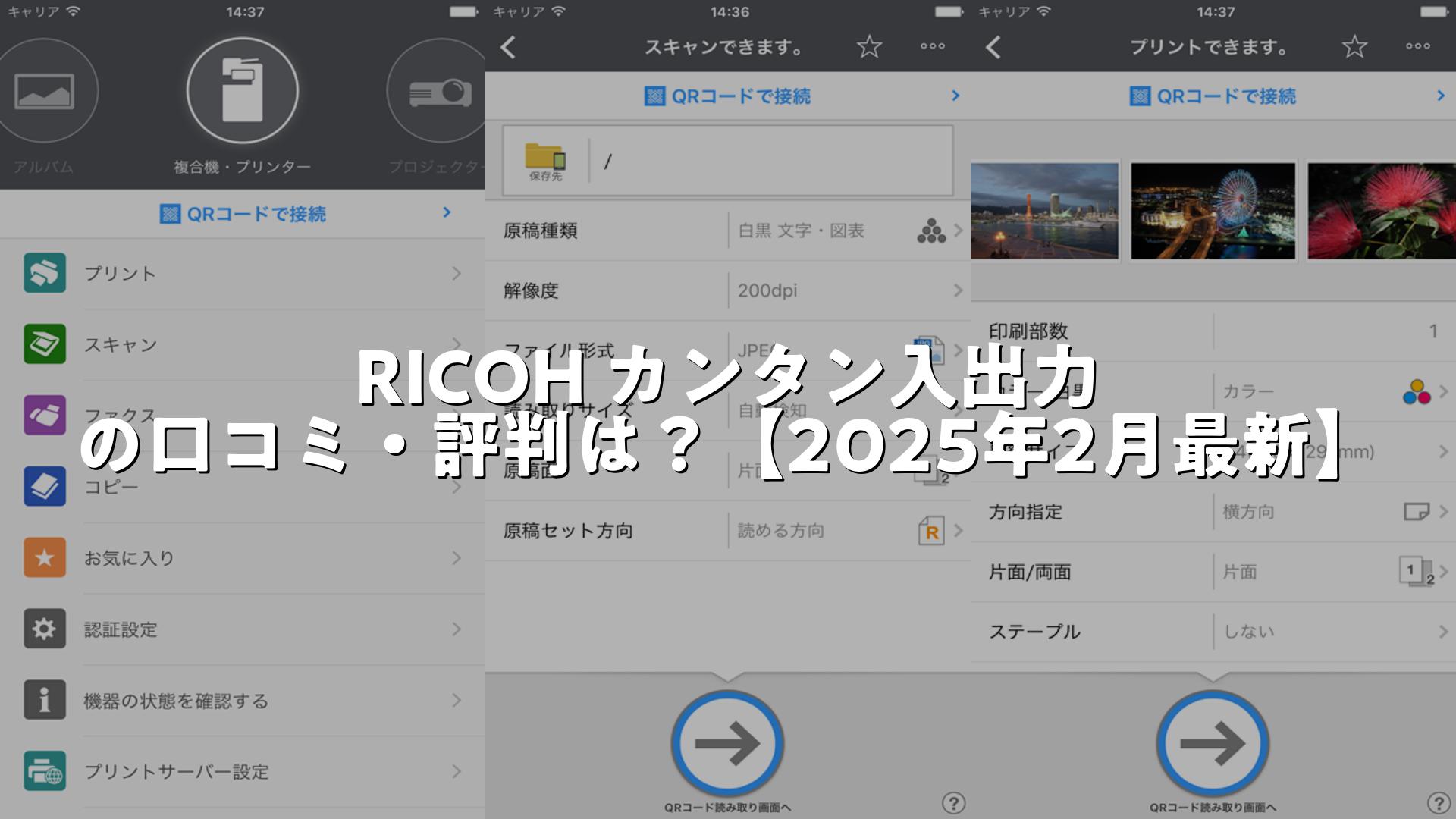Open the 認証設定 row chevron
The height and width of the screenshot is (819, 1456).
point(457,629)
